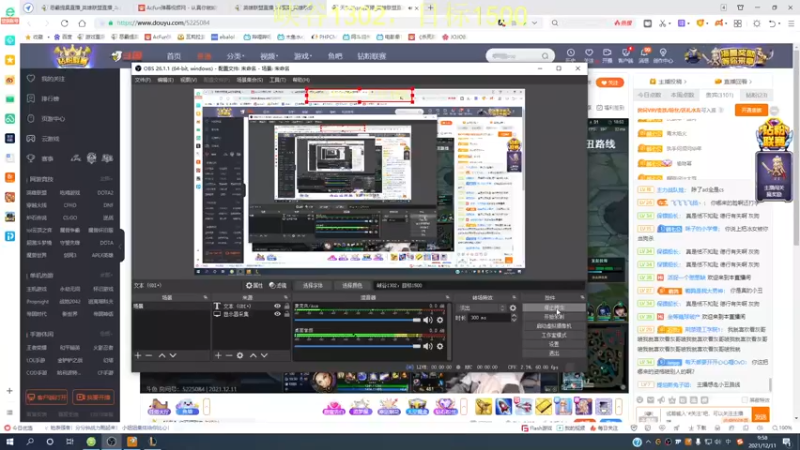Toggle lock on 显示器采集 source
The height and width of the screenshot is (450, 800).
pyautogui.click(x=287, y=314)
